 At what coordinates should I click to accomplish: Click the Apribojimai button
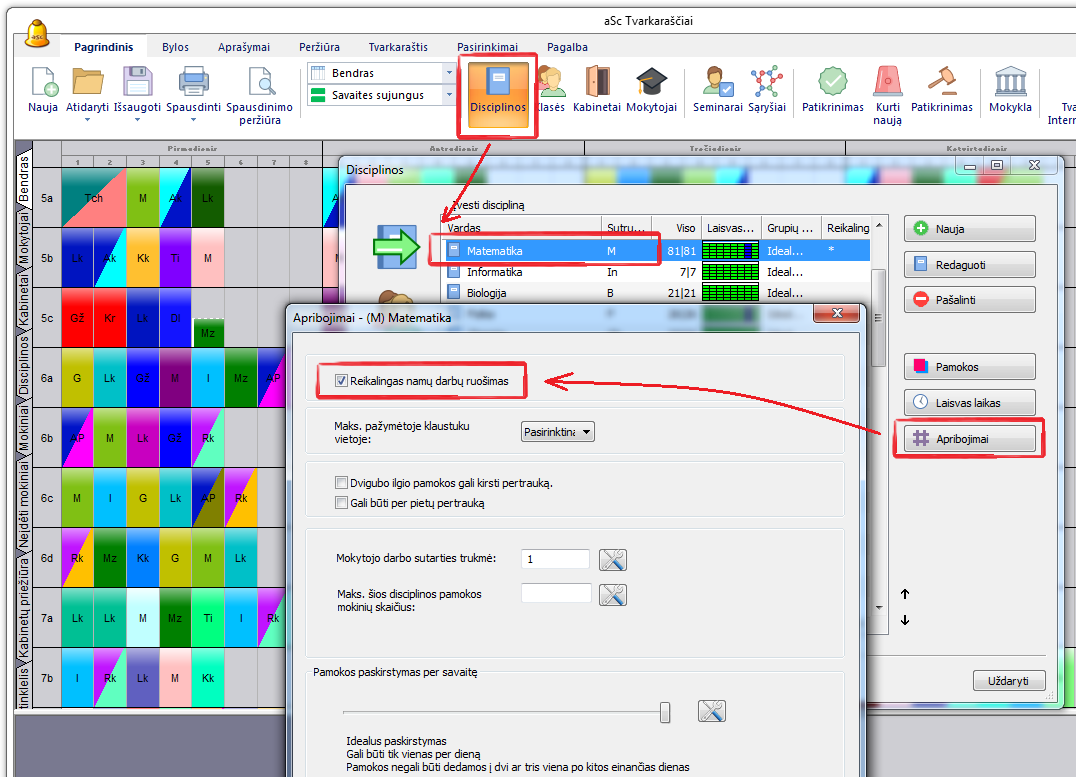click(970, 438)
